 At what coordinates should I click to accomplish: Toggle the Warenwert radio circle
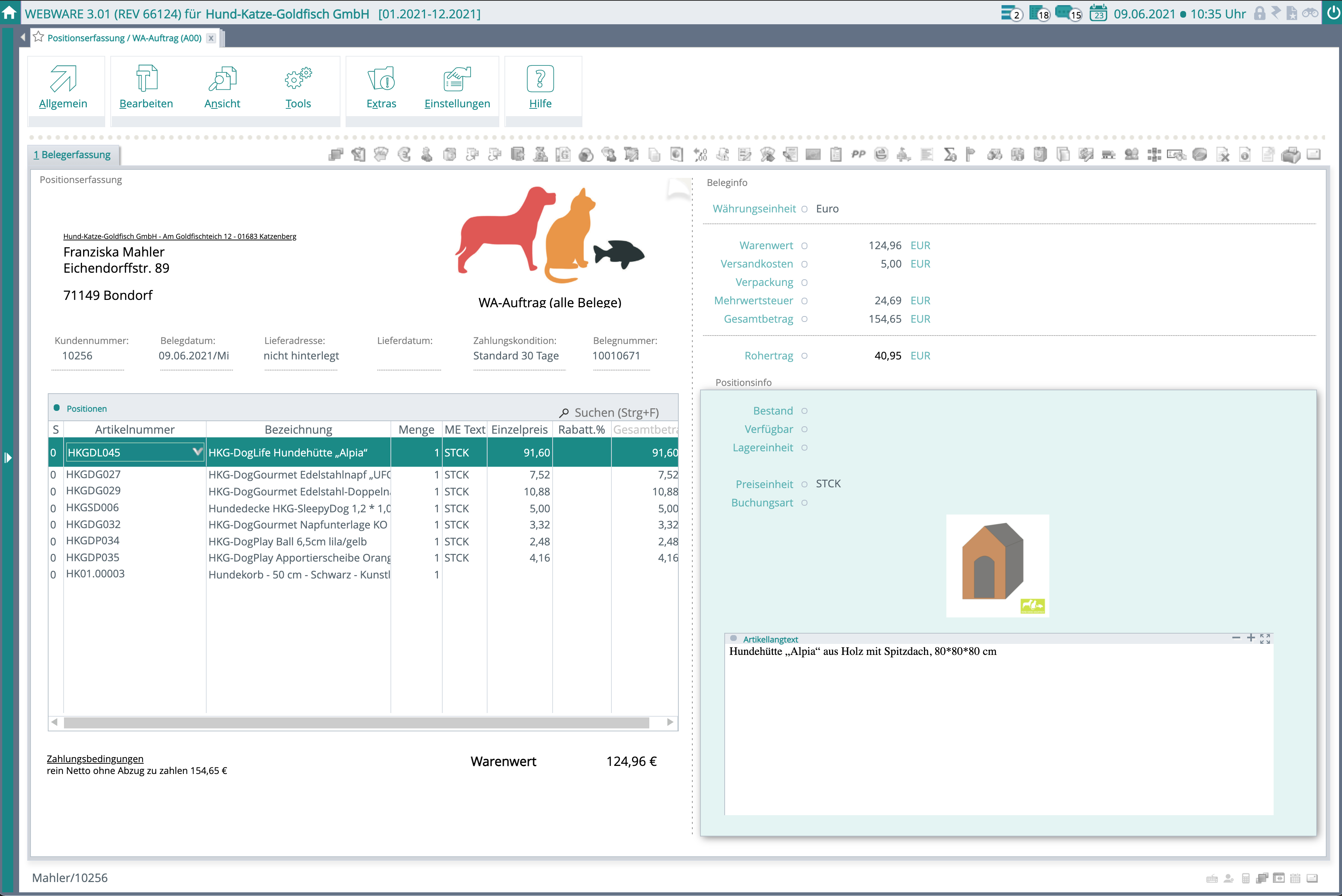click(x=804, y=246)
